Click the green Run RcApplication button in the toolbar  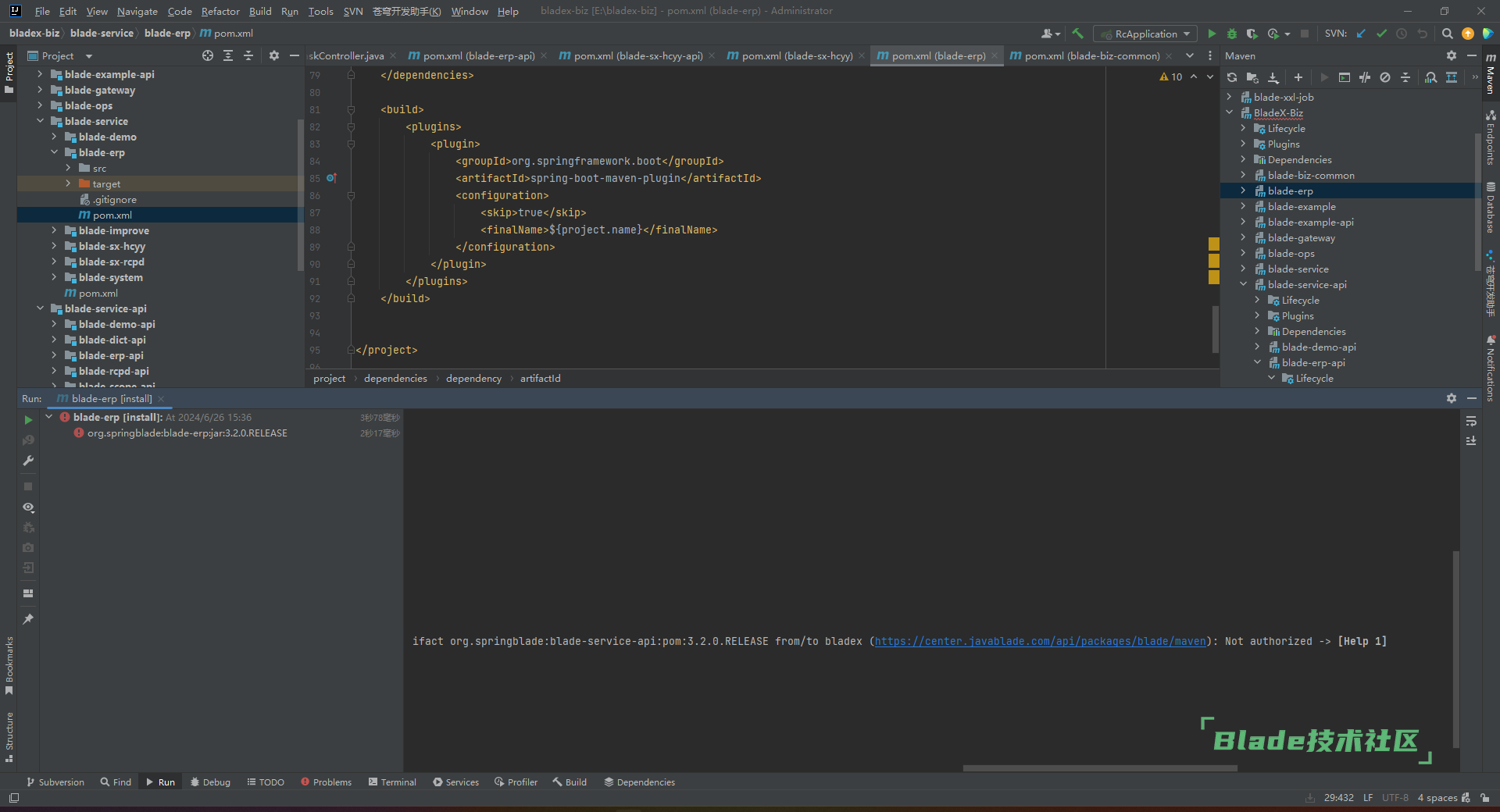[1212, 34]
